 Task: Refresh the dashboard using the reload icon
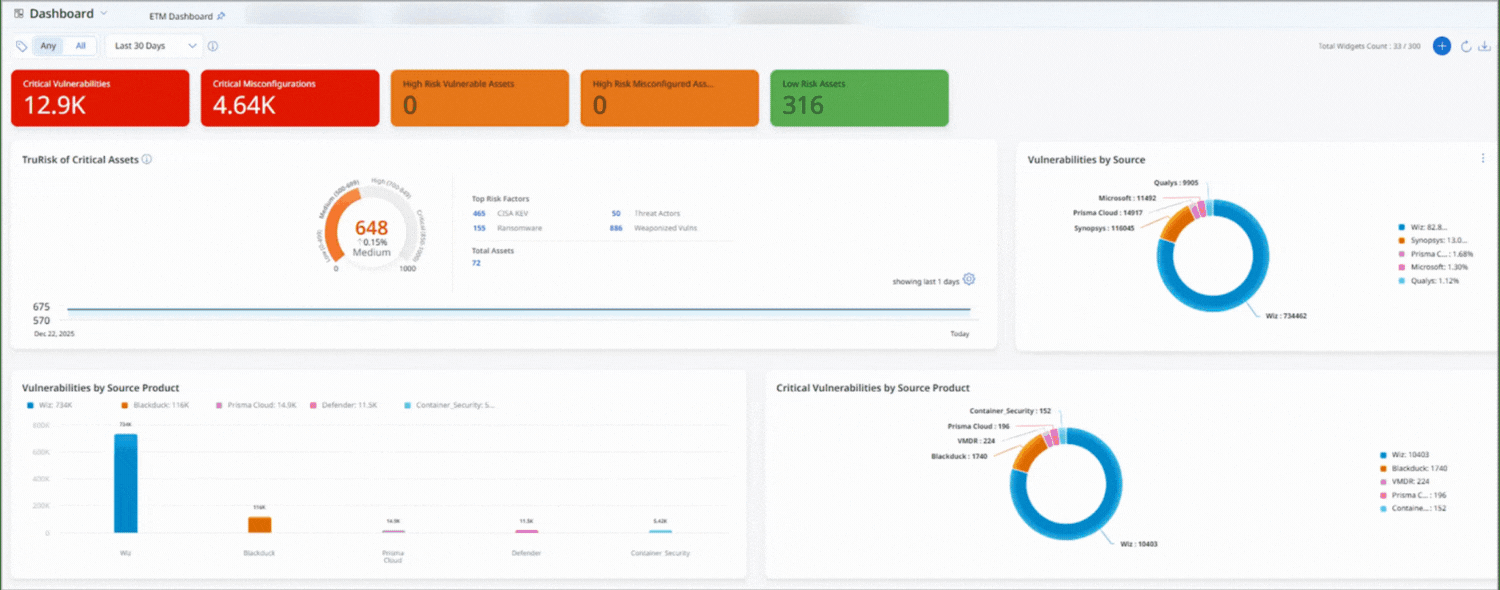[x=1467, y=46]
